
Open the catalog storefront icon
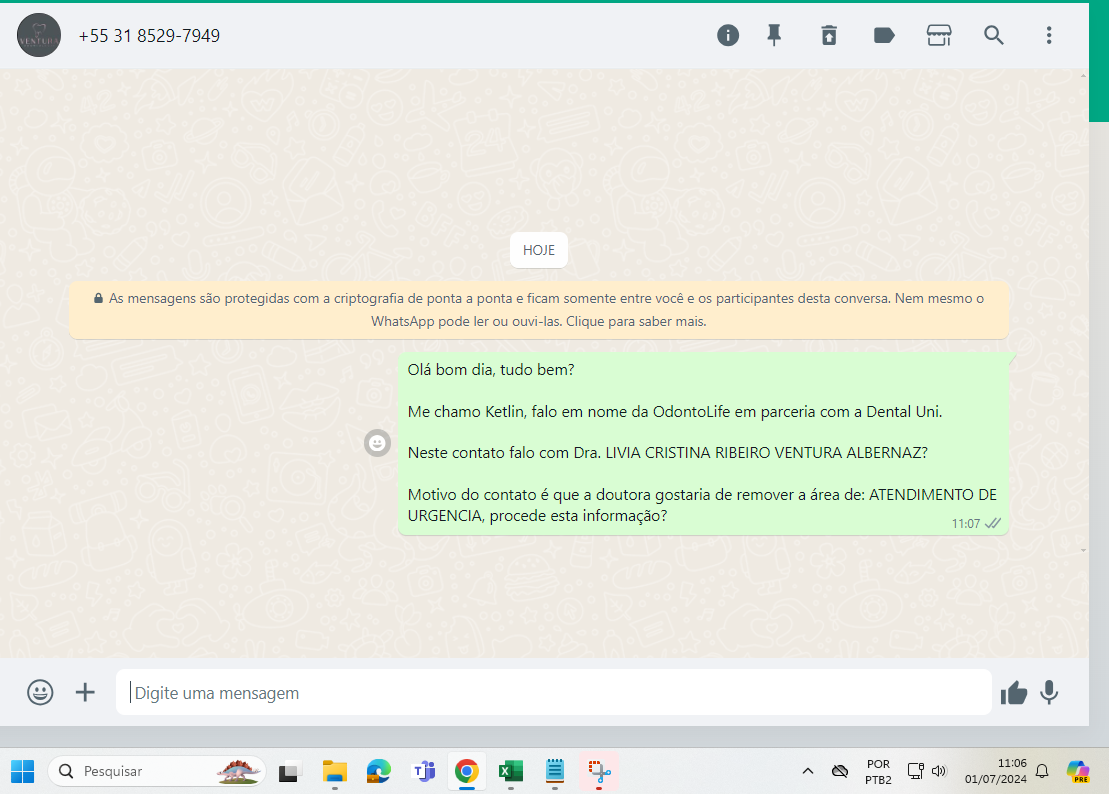coord(939,35)
